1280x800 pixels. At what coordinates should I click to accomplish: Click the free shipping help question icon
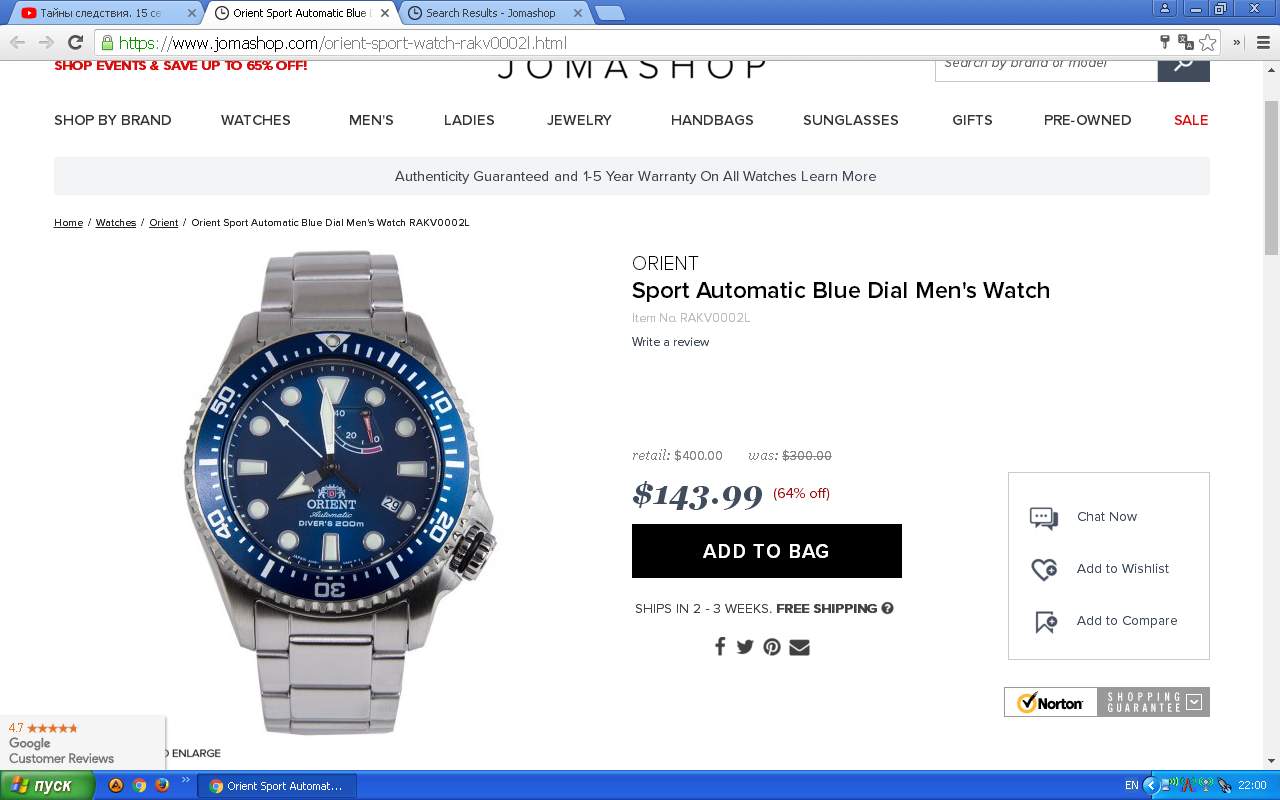point(887,608)
